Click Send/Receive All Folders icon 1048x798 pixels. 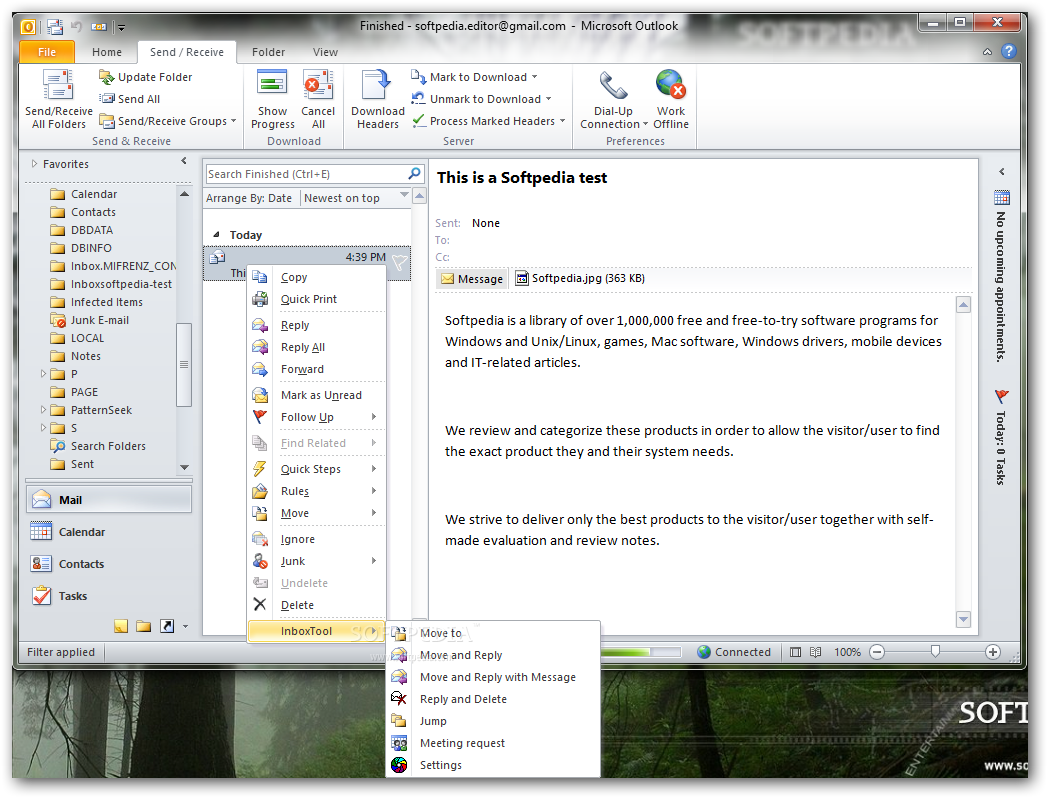58,86
